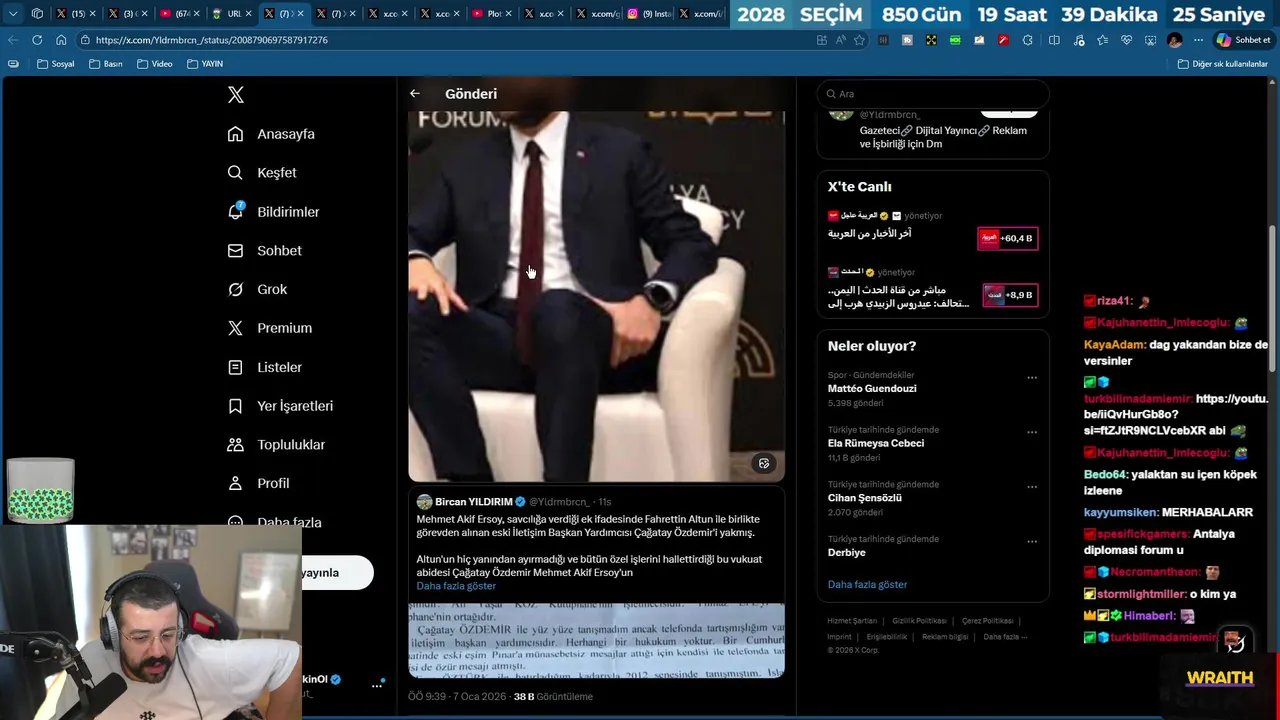The width and height of the screenshot is (1280, 720).
Task: Open browser settings and more menu
Action: coord(1198,40)
